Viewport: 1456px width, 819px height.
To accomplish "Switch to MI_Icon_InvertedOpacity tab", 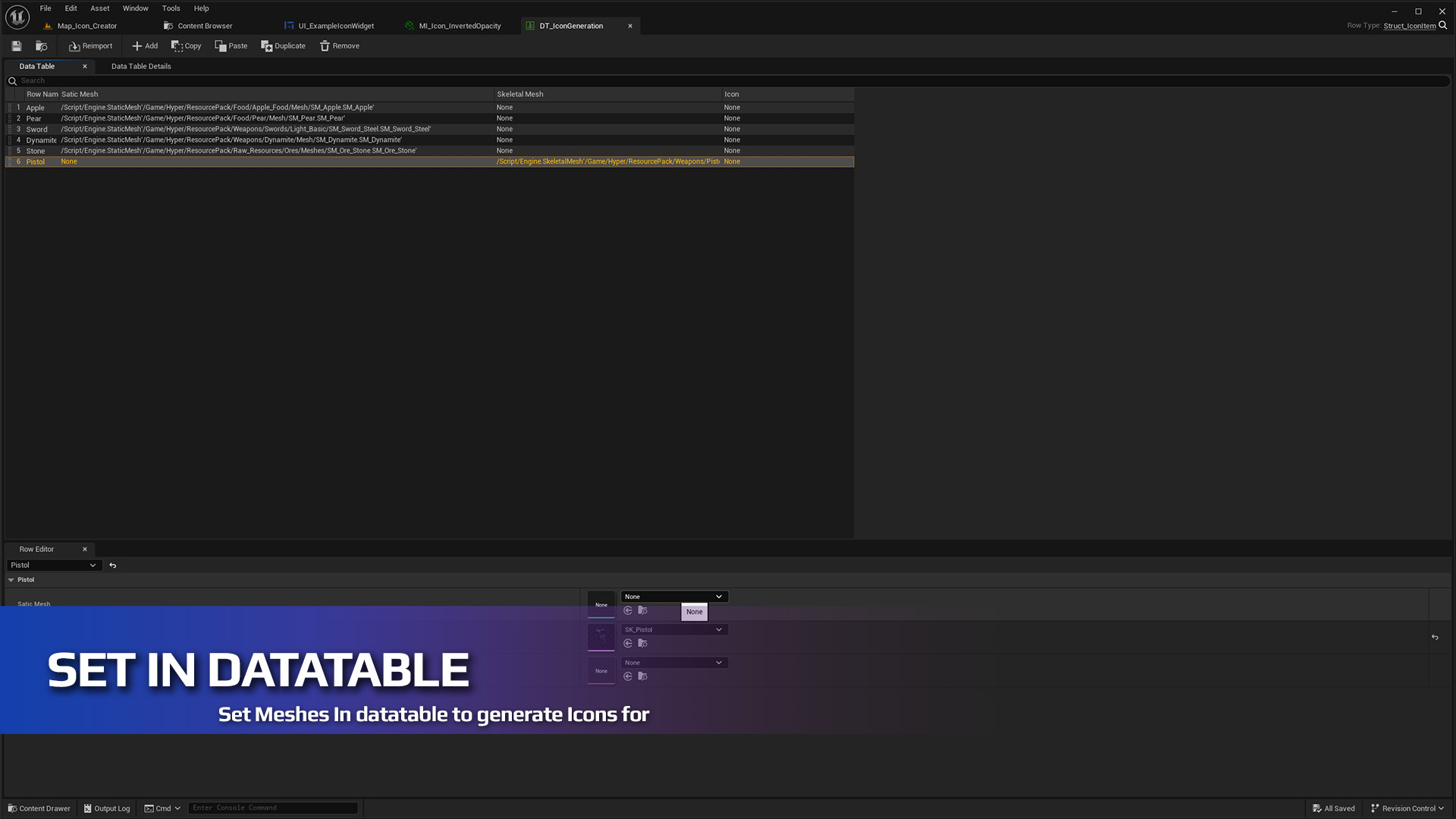I will point(460,26).
